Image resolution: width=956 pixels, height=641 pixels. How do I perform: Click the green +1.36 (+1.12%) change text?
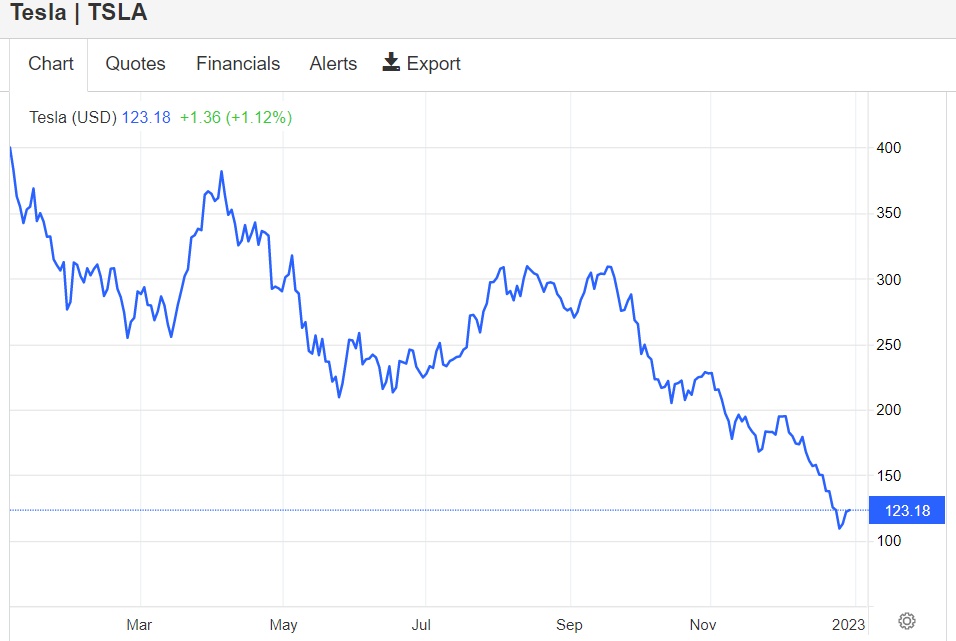[236, 117]
